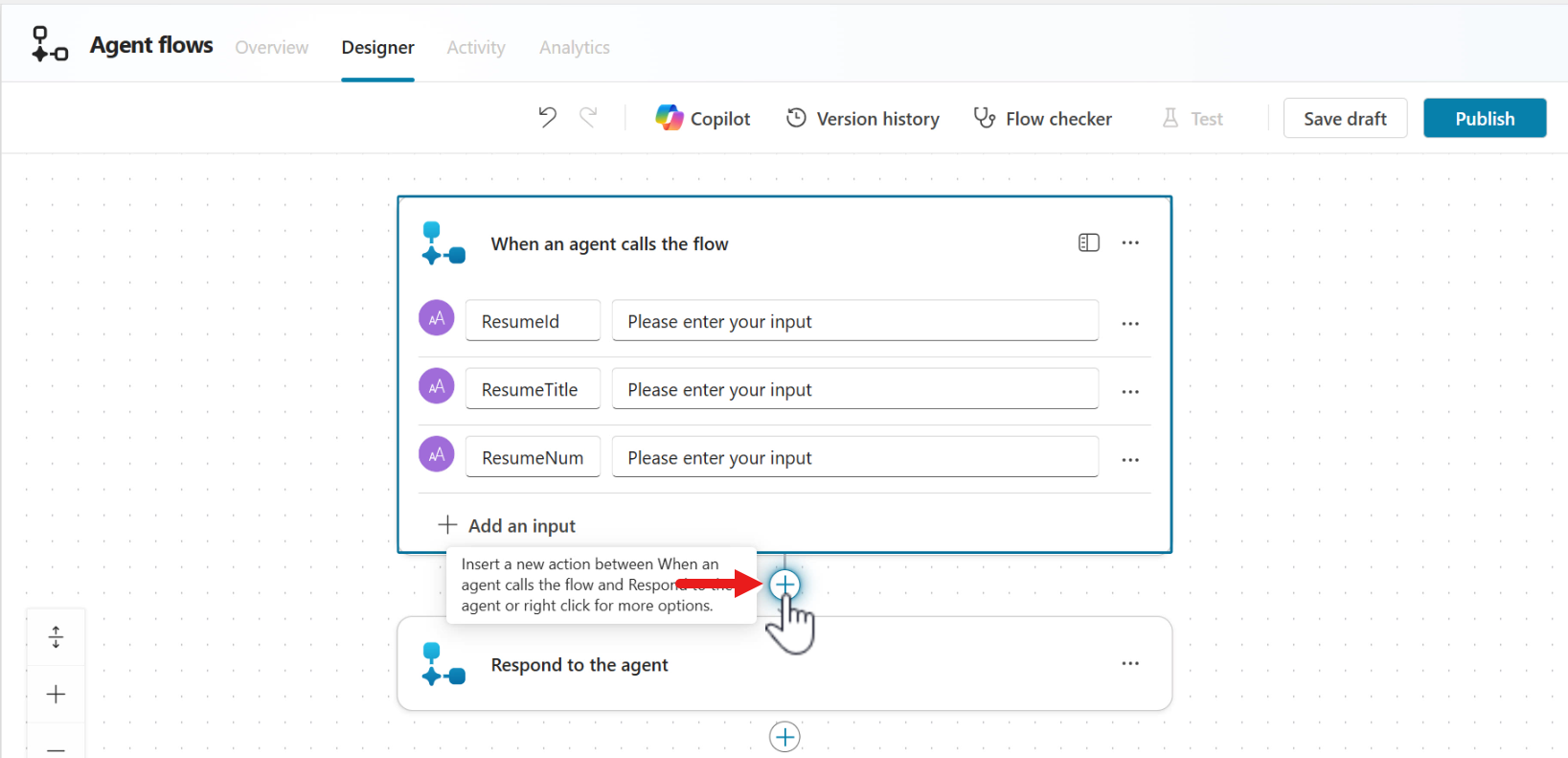Open more options for ResumeNum input
The height and width of the screenshot is (758, 1568).
[1130, 460]
